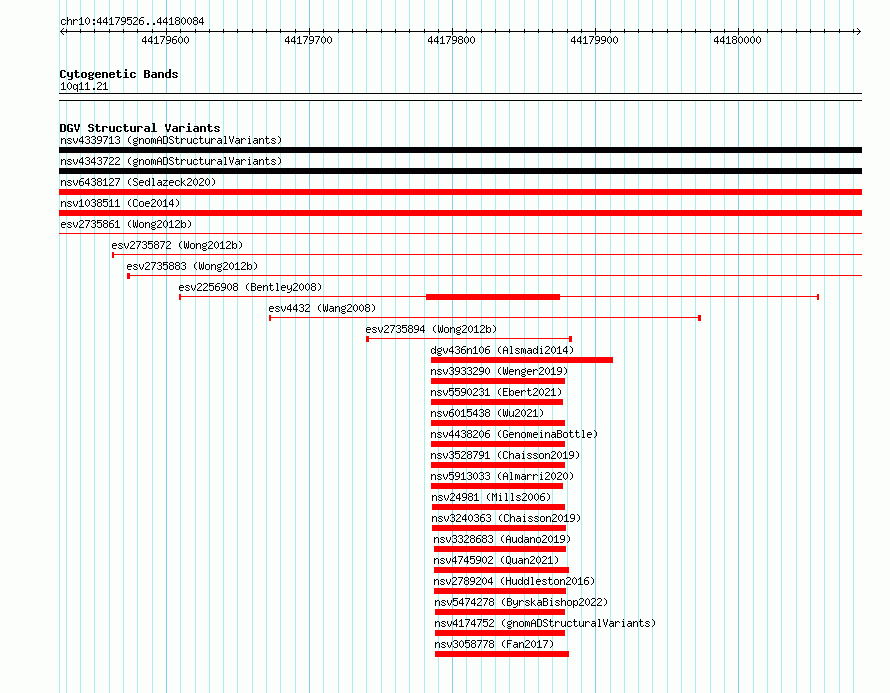This screenshot has width=890, height=693.
Task: Select nsv3328683 Audano2019 label
Action: tap(502, 539)
